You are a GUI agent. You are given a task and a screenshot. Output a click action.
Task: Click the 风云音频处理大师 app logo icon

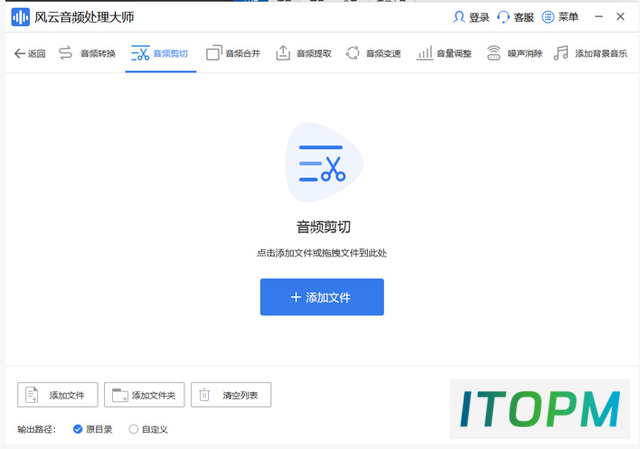point(20,17)
